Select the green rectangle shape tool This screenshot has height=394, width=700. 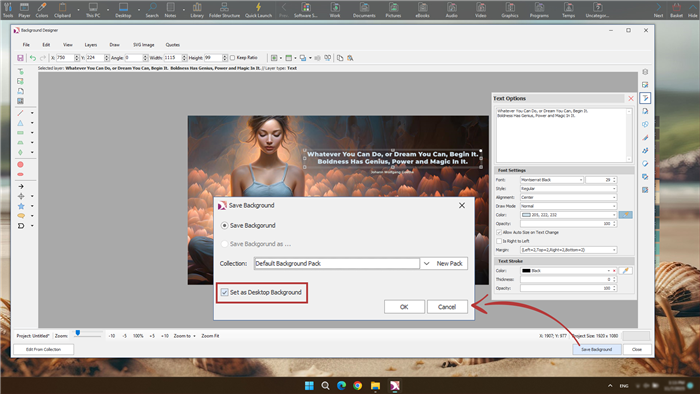[x=21, y=133]
